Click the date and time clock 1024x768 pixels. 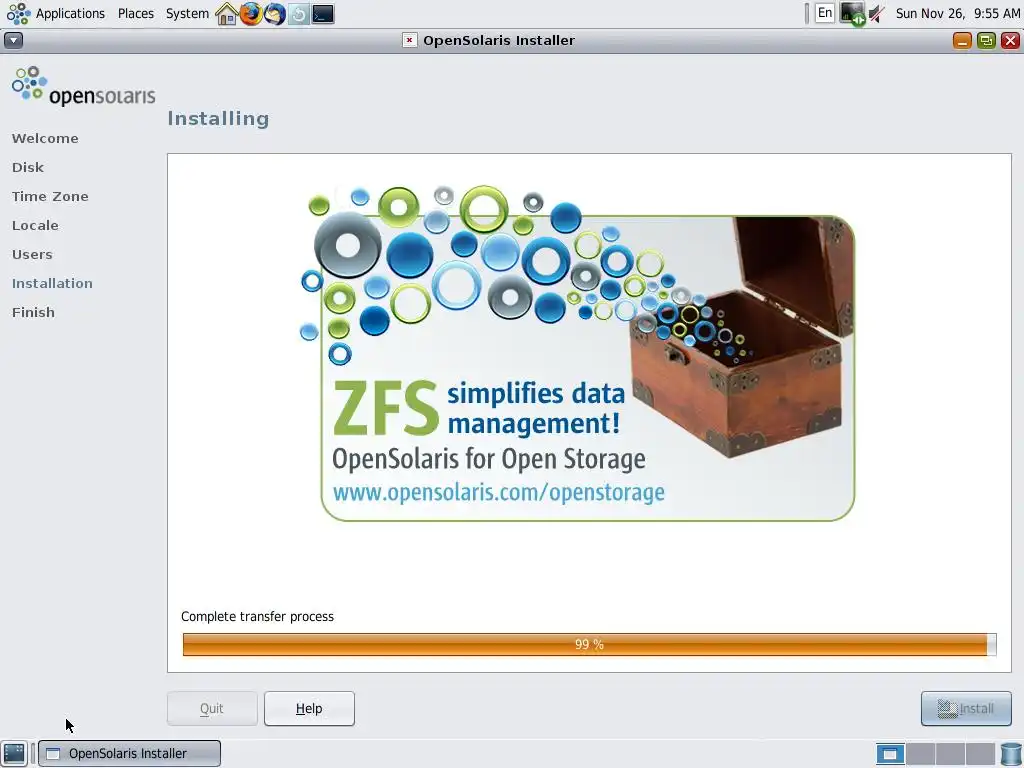click(957, 14)
